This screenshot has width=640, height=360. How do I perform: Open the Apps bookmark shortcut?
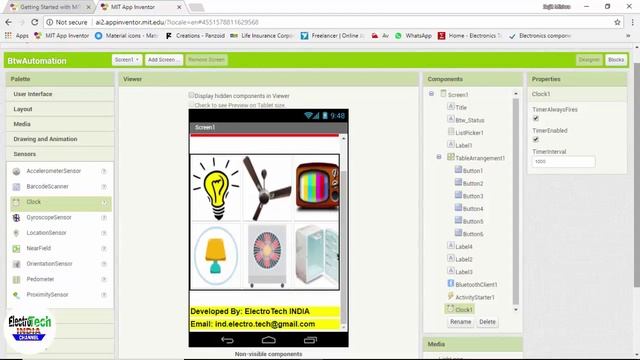(17, 36)
